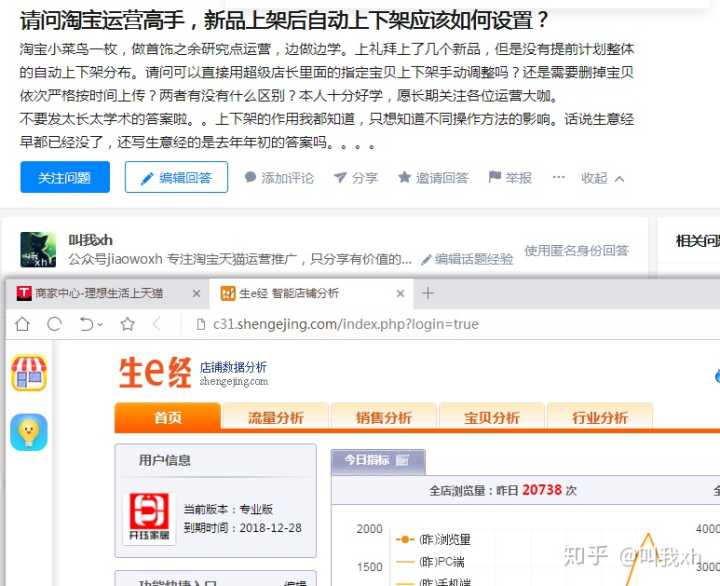Reload the page with refresh icon
The image size is (720, 586).
click(55, 324)
